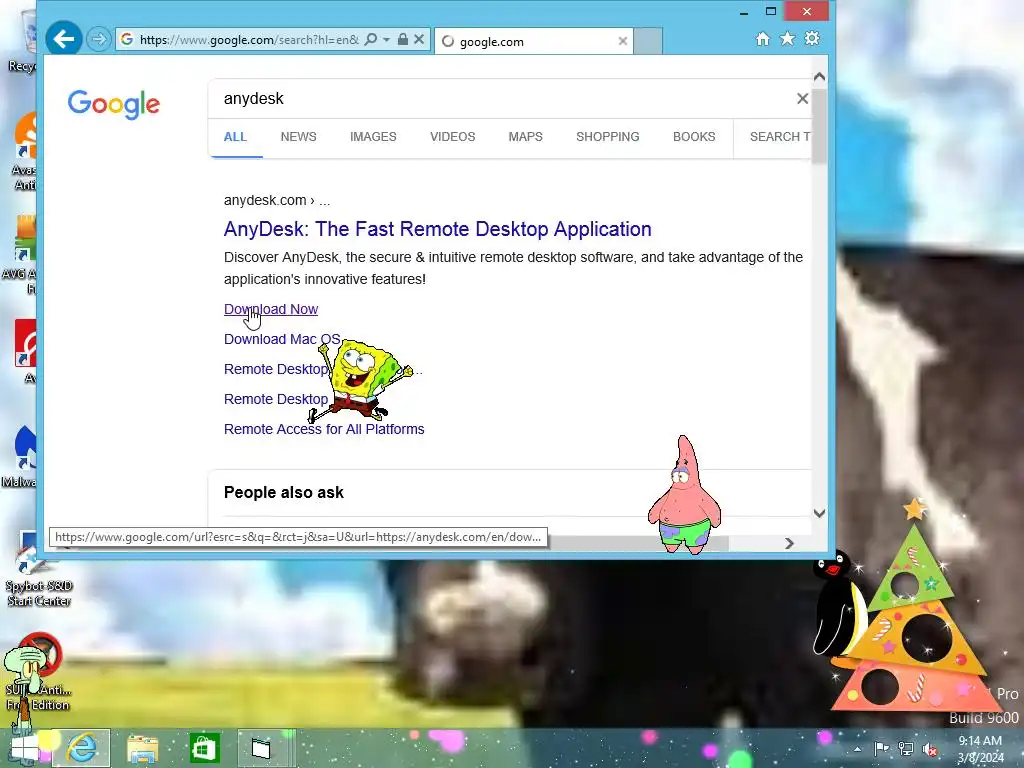Click the Action Center flag tray icon
Screen dimensions: 1024x768
pos(881,749)
